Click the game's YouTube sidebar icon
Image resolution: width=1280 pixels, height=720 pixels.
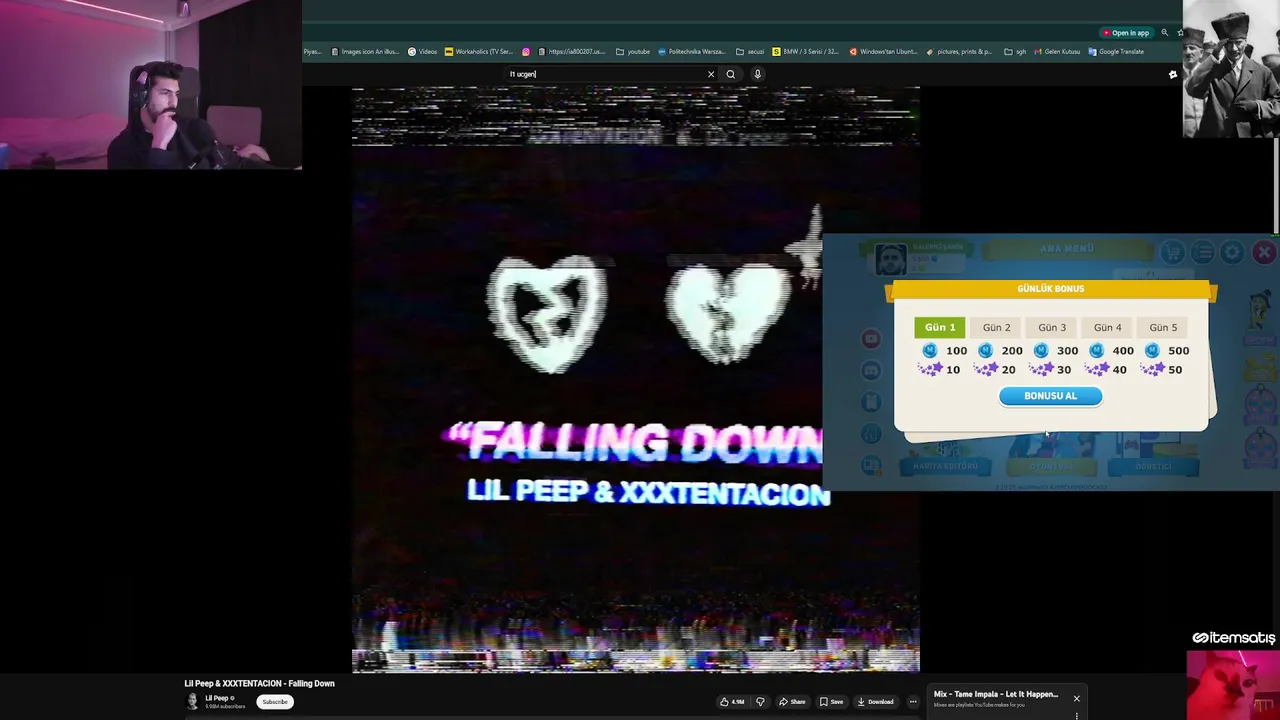coord(871,339)
